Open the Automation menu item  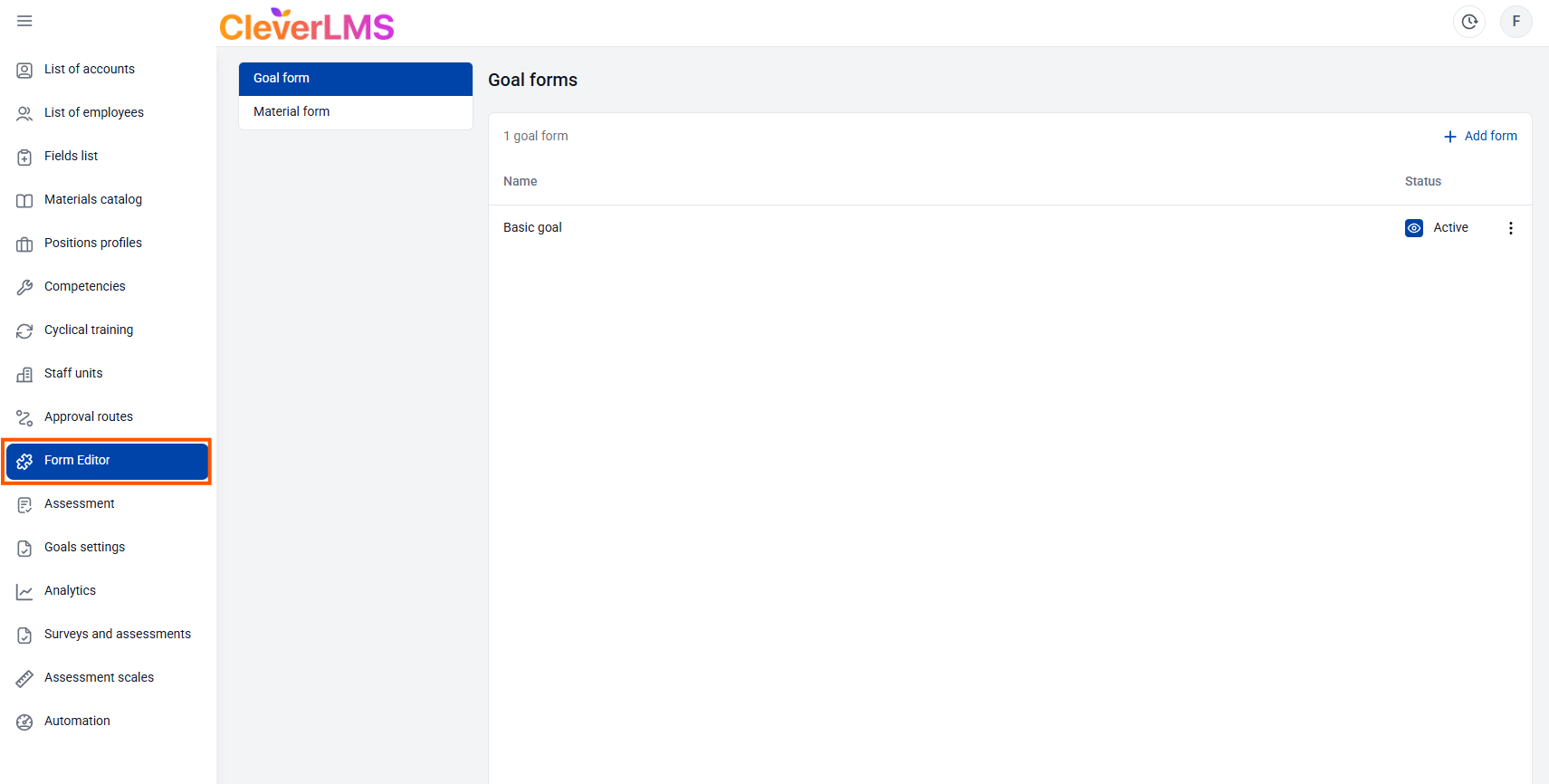[77, 721]
